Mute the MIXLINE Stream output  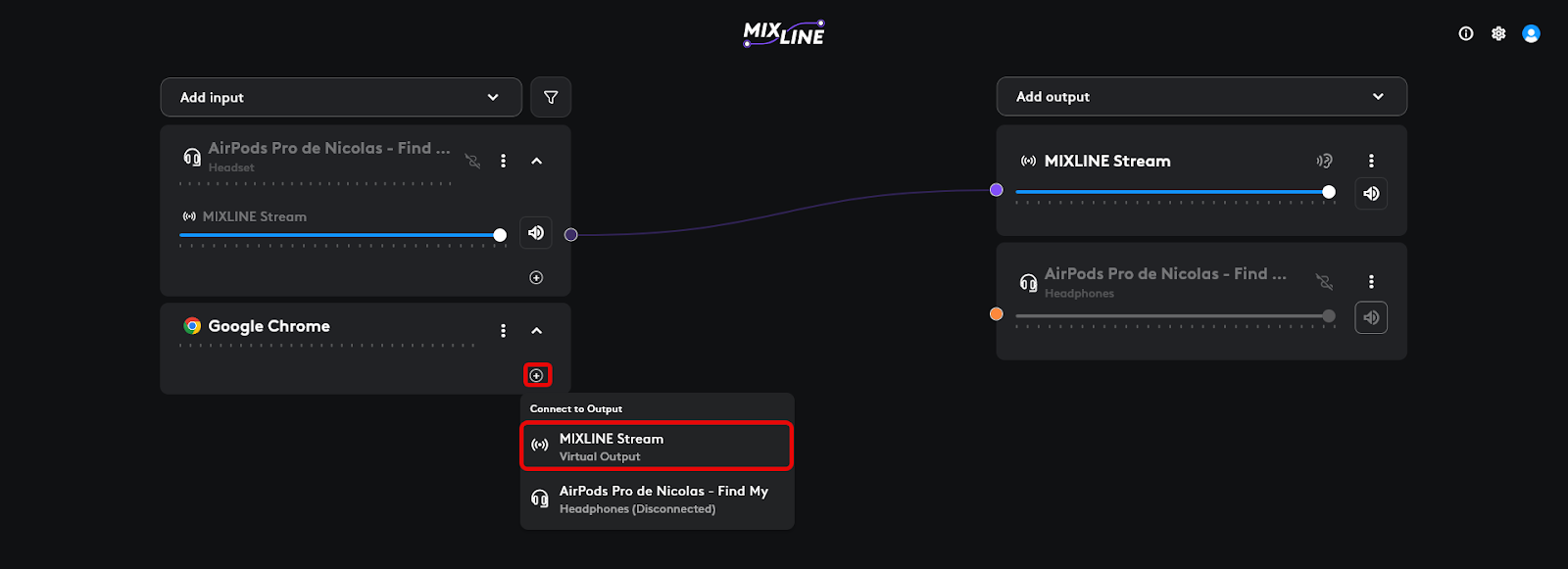pos(1371,194)
